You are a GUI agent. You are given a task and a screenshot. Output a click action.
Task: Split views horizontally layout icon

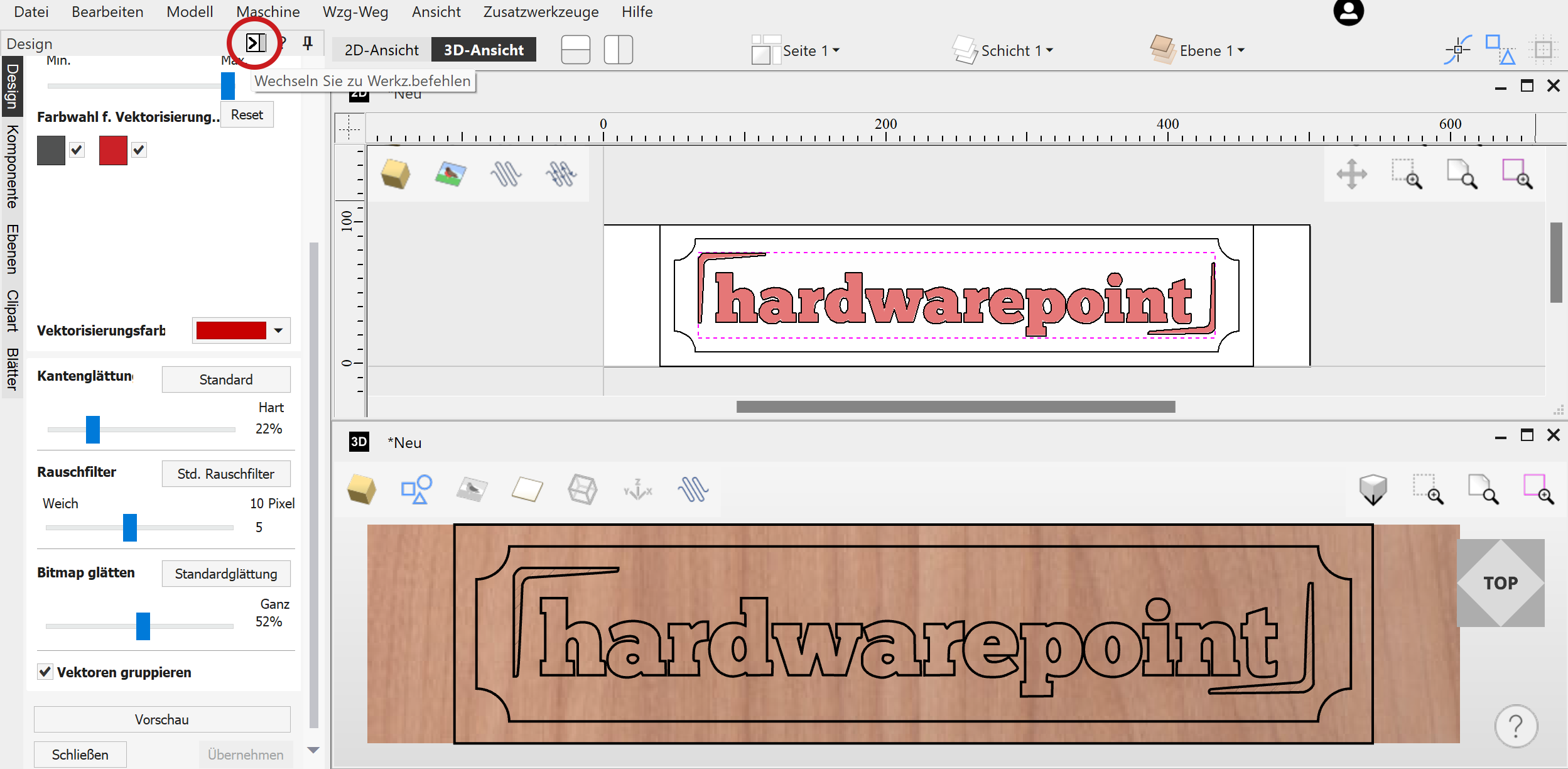pos(575,50)
